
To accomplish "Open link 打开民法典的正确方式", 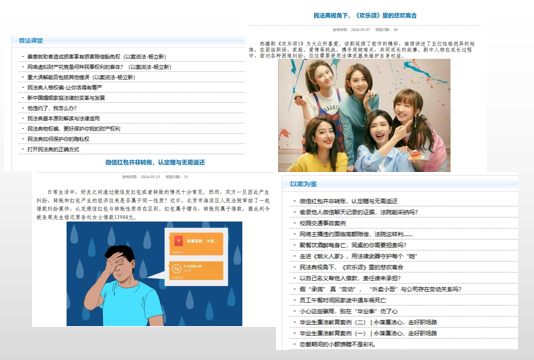I will [x=53, y=149].
